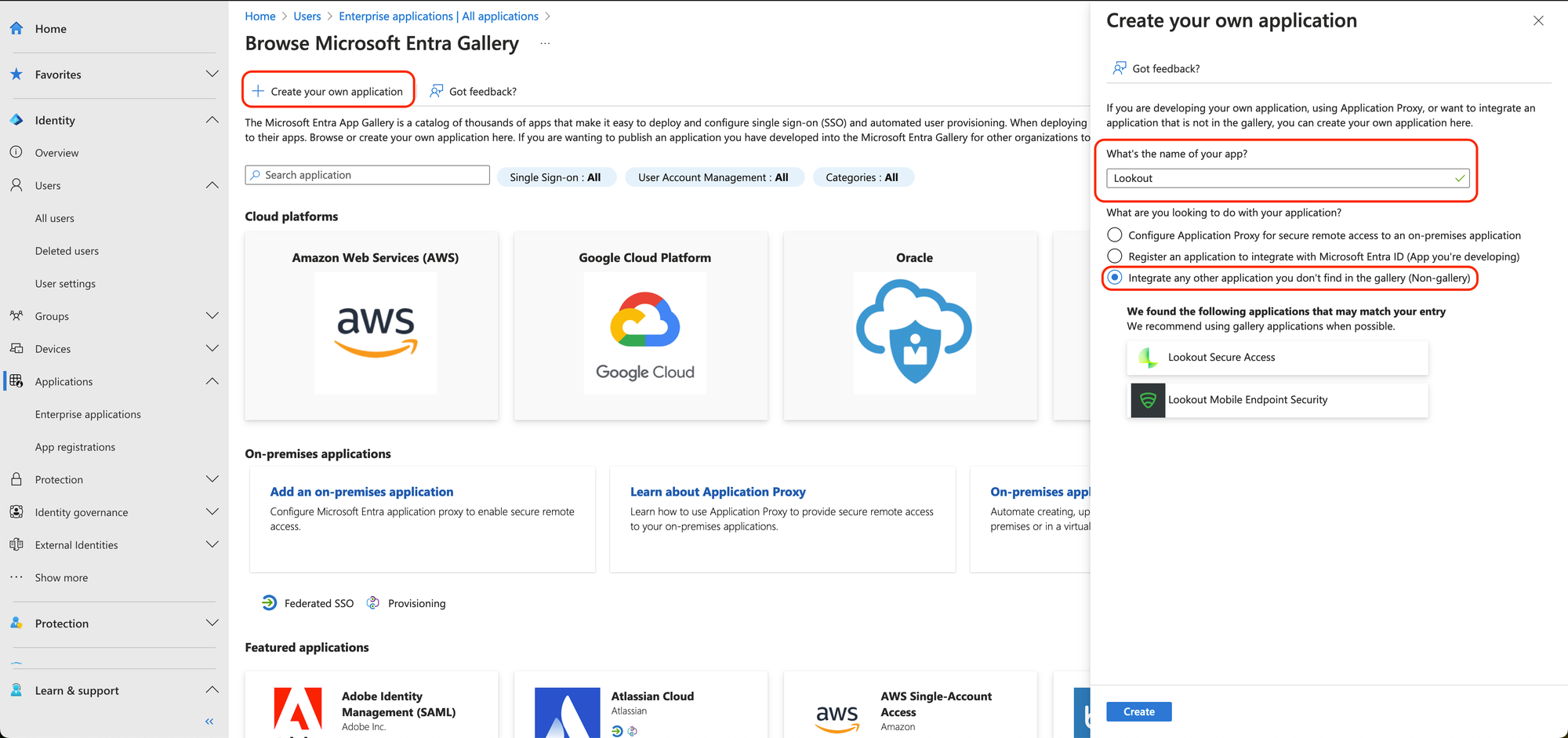The image size is (1568, 738).
Task: Click the Oracle cloud shield logo
Action: (x=914, y=333)
